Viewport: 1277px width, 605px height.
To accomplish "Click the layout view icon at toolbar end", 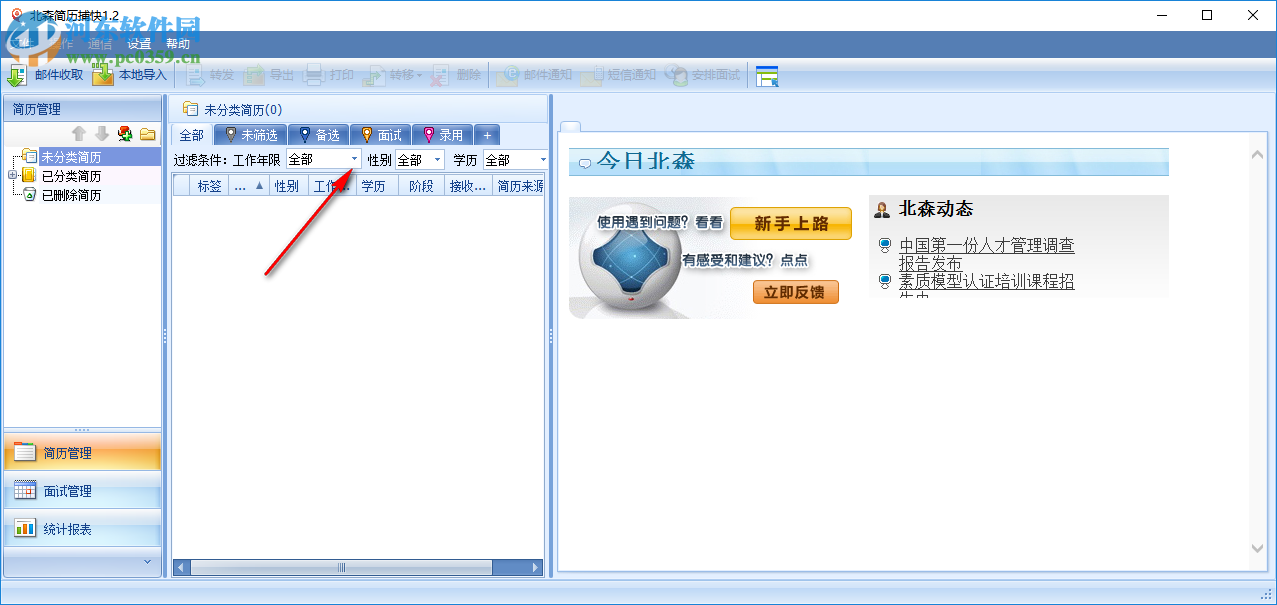I will [x=767, y=76].
